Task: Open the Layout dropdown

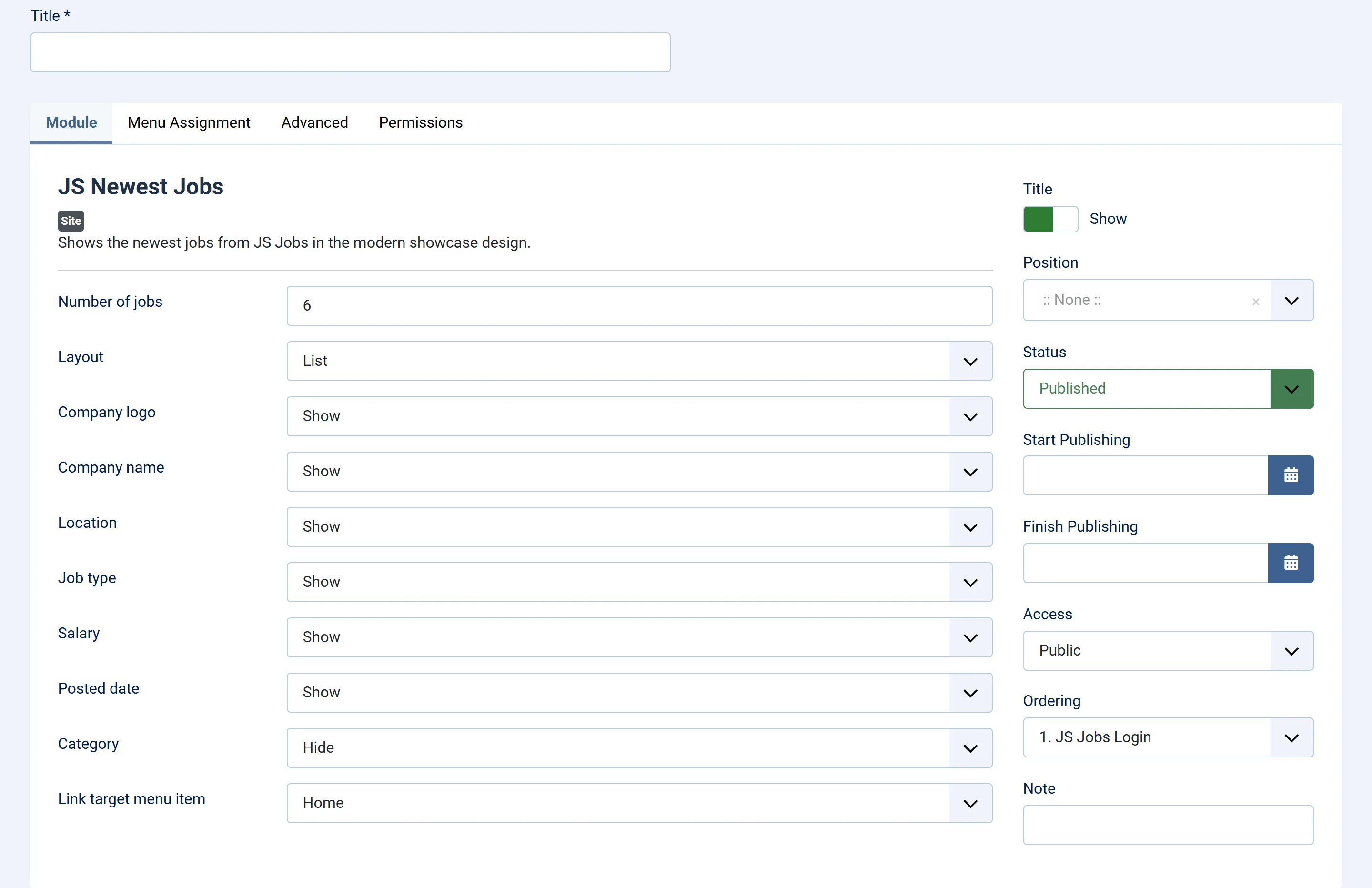Action: coord(639,361)
